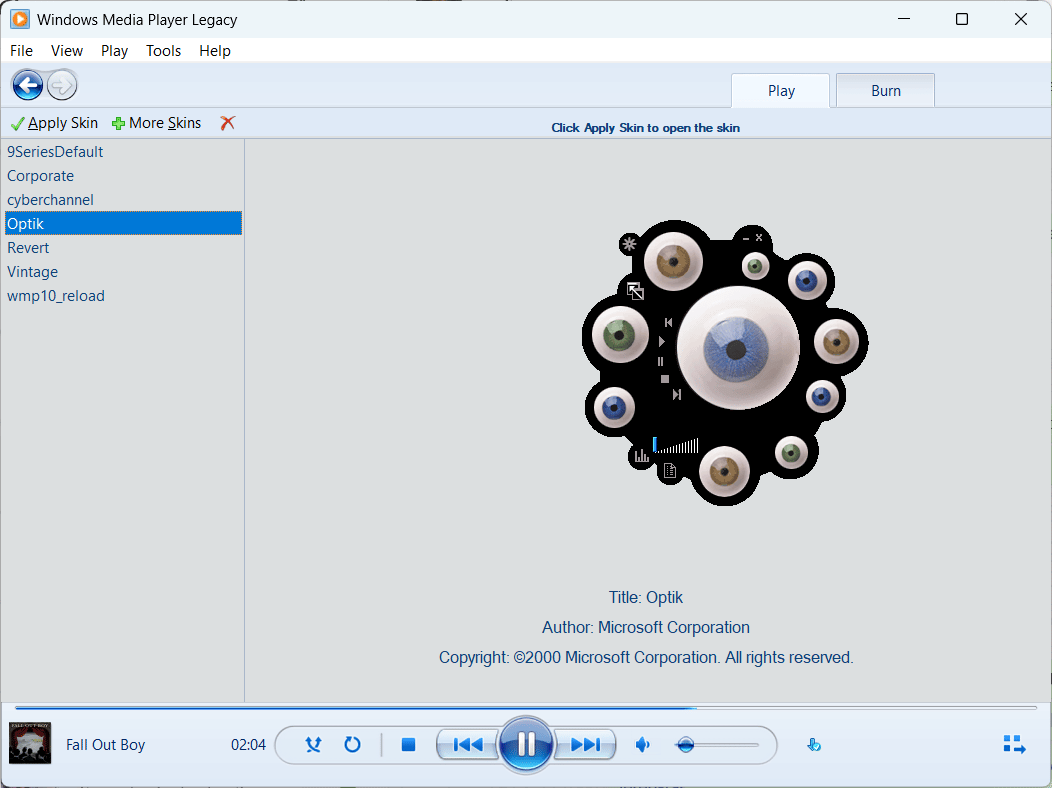The image size is (1052, 788).
Task: Stop playback
Action: coord(408,744)
